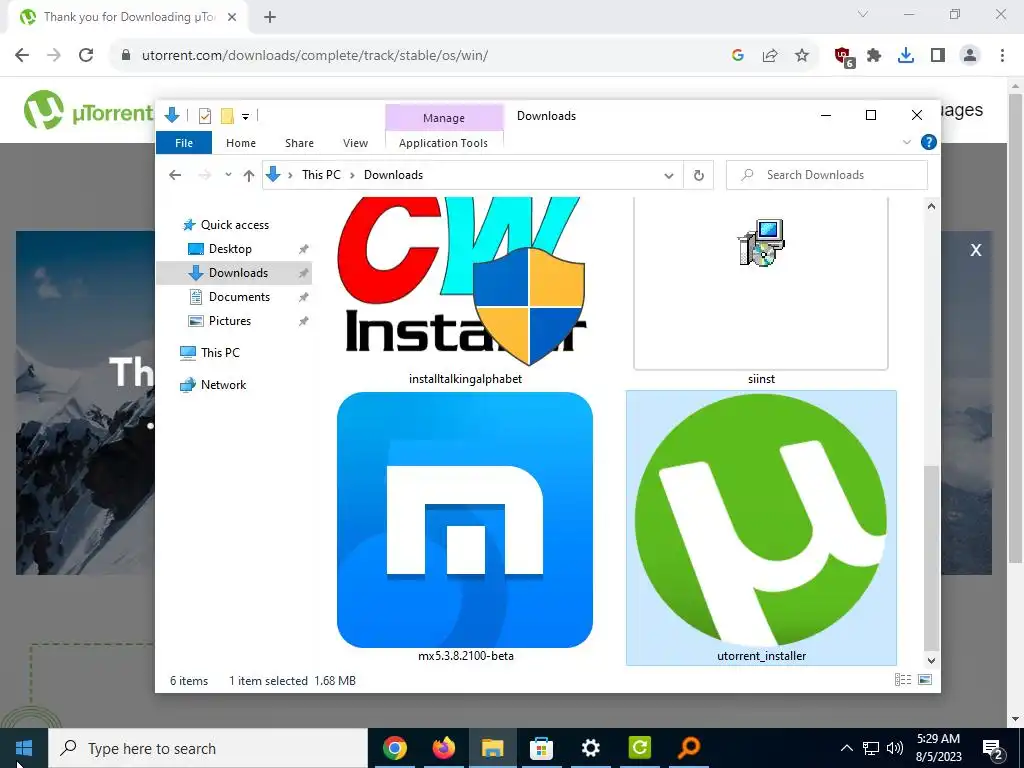1024x768 pixels.
Task: Open the notification center icon
Action: [993, 749]
